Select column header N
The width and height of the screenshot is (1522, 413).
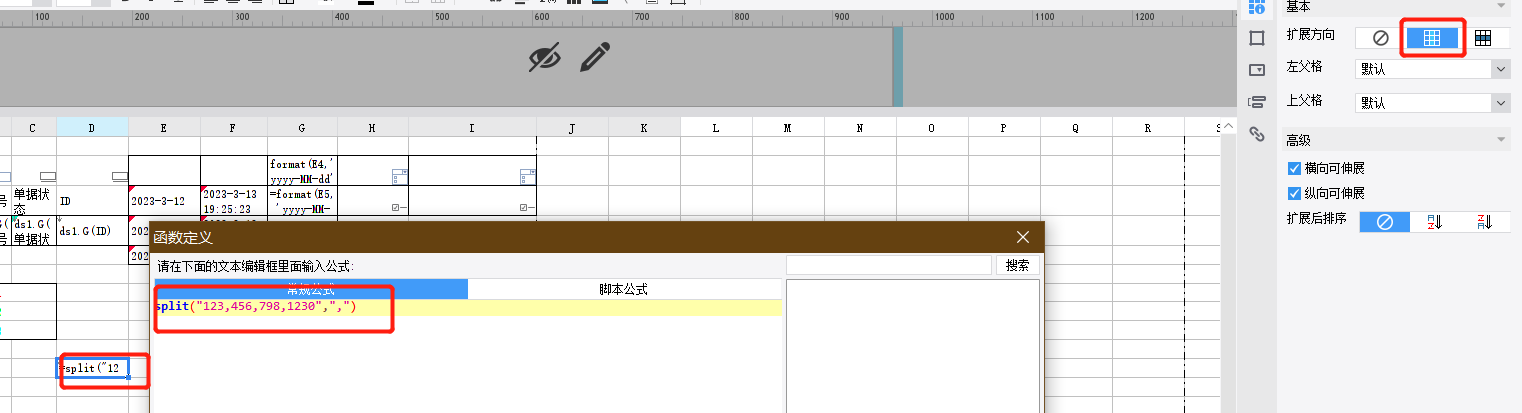[x=860, y=127]
